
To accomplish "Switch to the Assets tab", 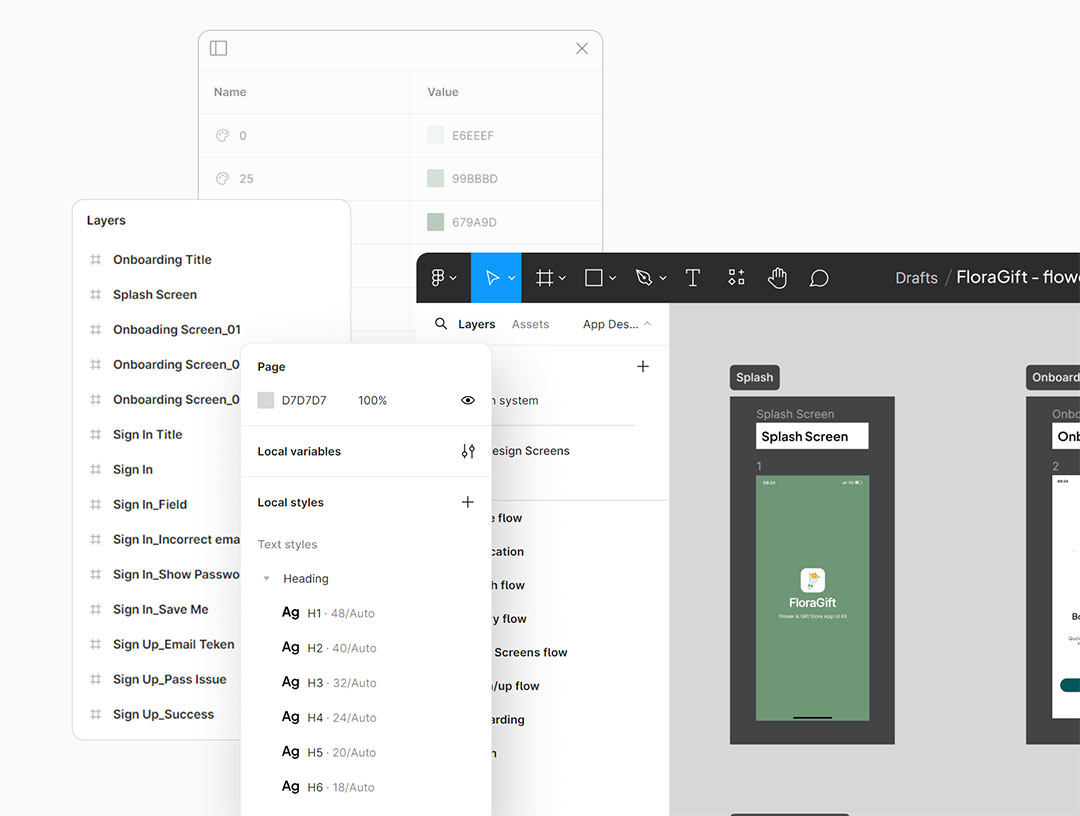I will point(530,324).
